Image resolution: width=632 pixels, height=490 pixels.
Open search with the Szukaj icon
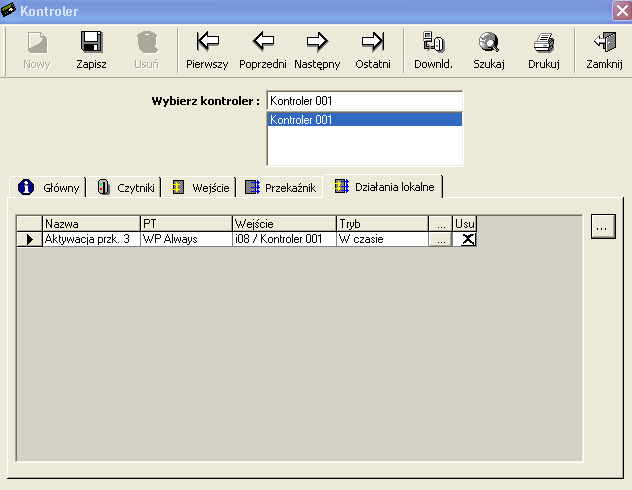point(489,42)
